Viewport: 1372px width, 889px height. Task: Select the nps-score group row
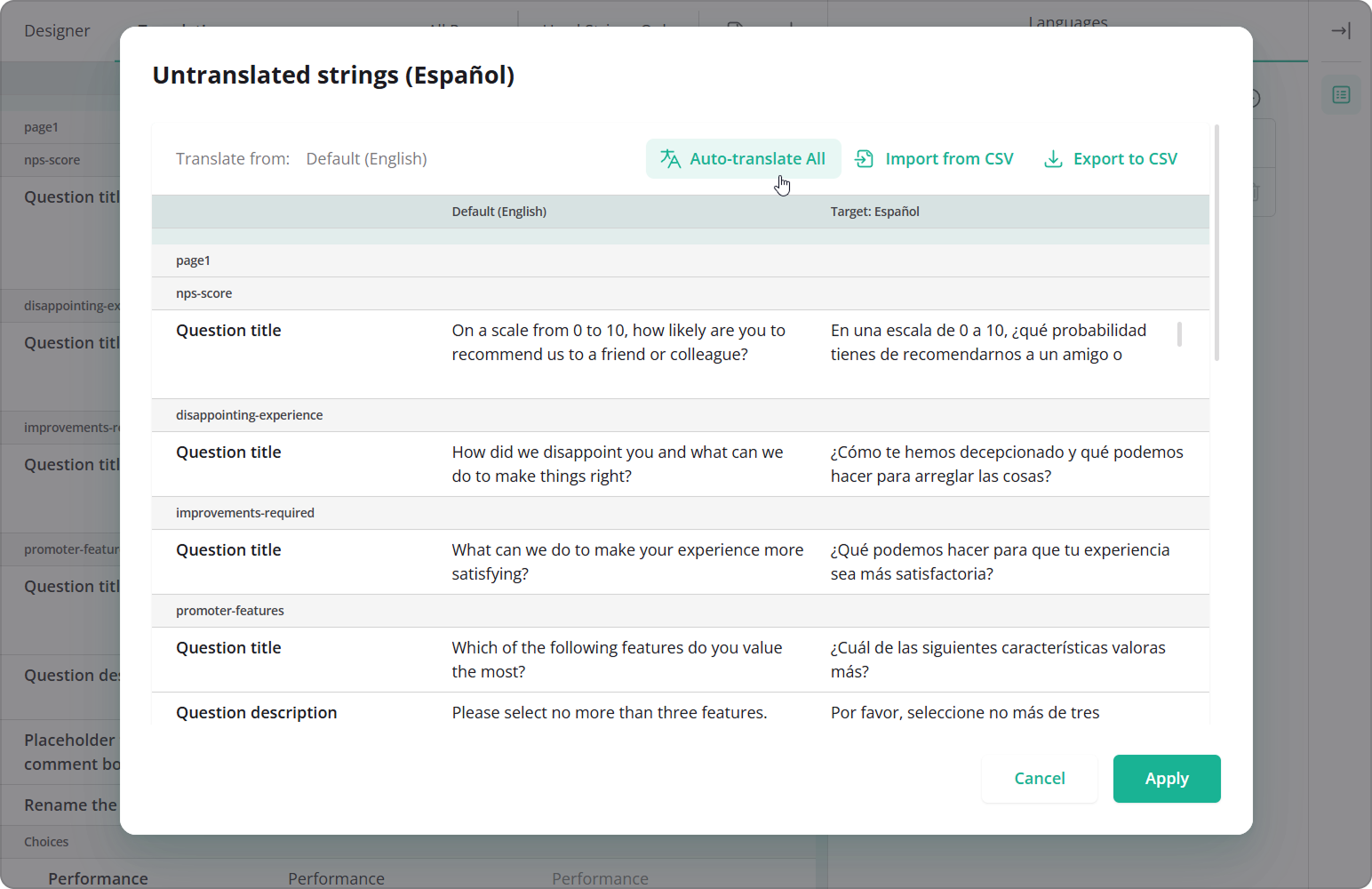click(x=203, y=293)
